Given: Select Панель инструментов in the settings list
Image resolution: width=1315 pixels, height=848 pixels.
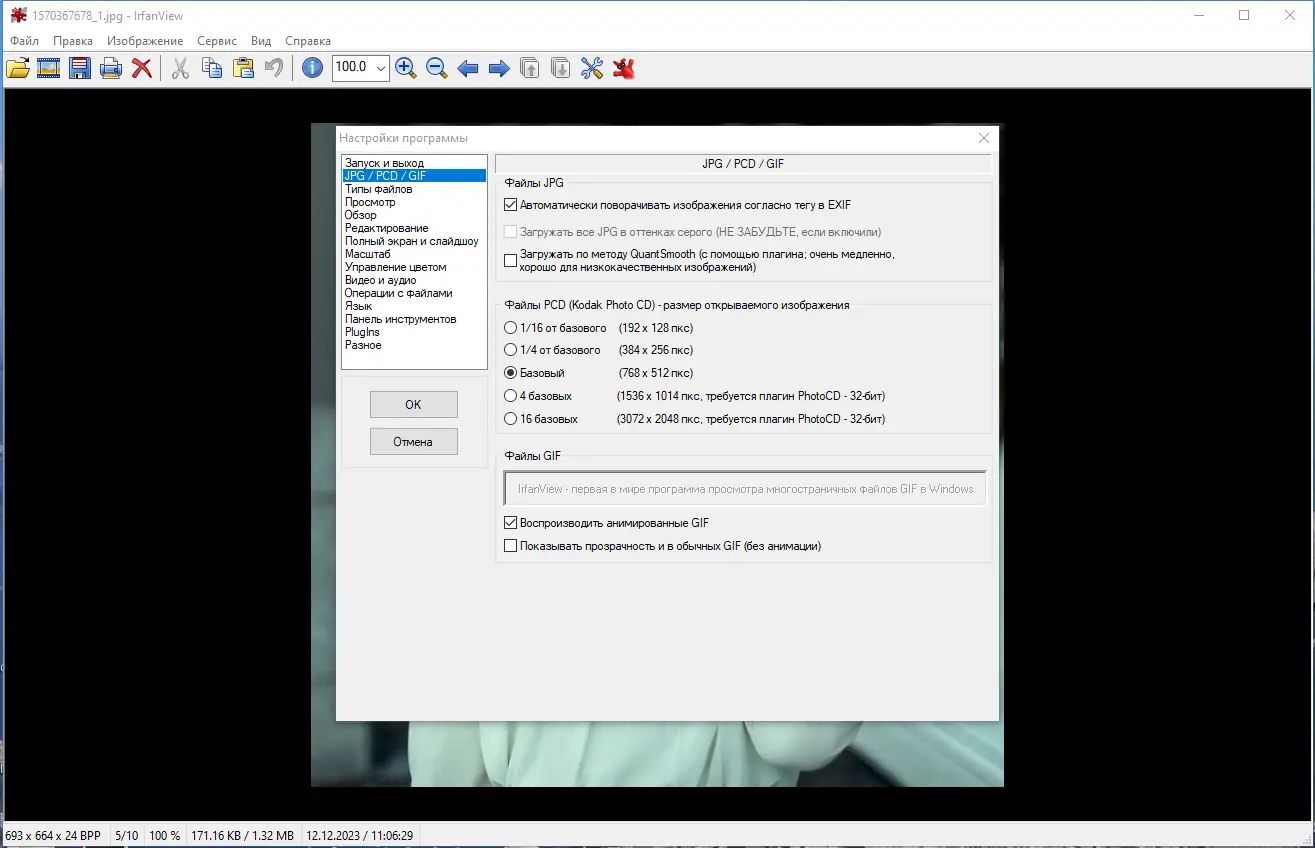Looking at the screenshot, I should tap(414, 319).
